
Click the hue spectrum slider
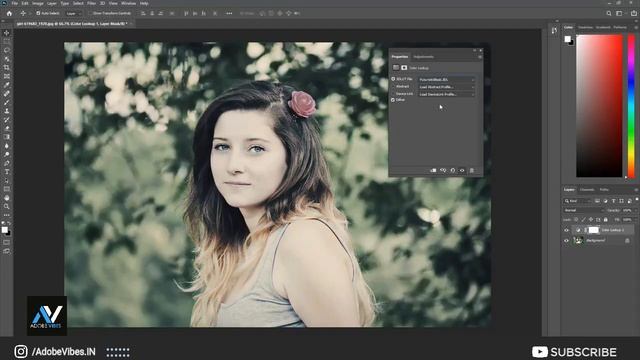631,106
